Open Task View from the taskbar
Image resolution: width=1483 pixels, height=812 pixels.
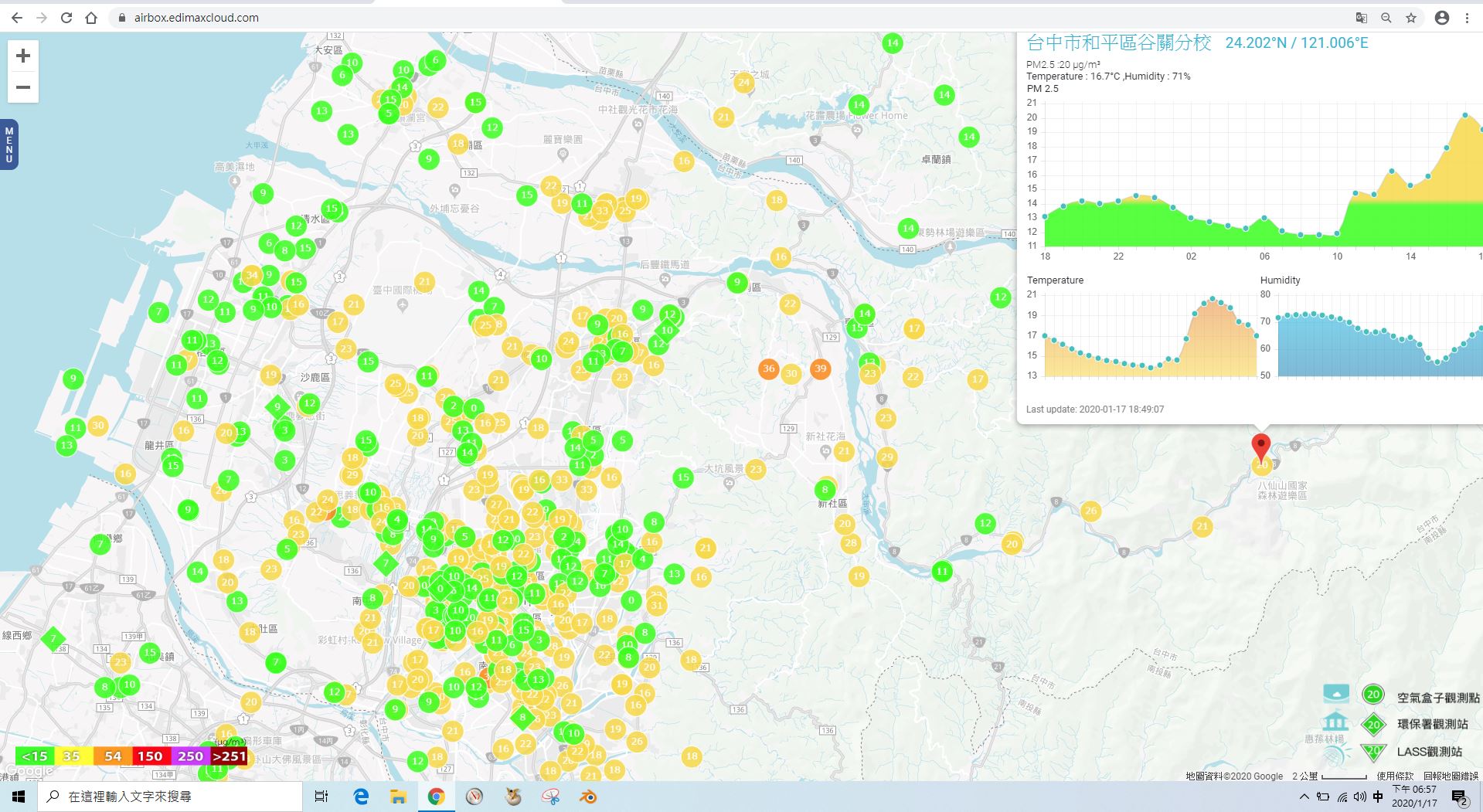pyautogui.click(x=321, y=797)
